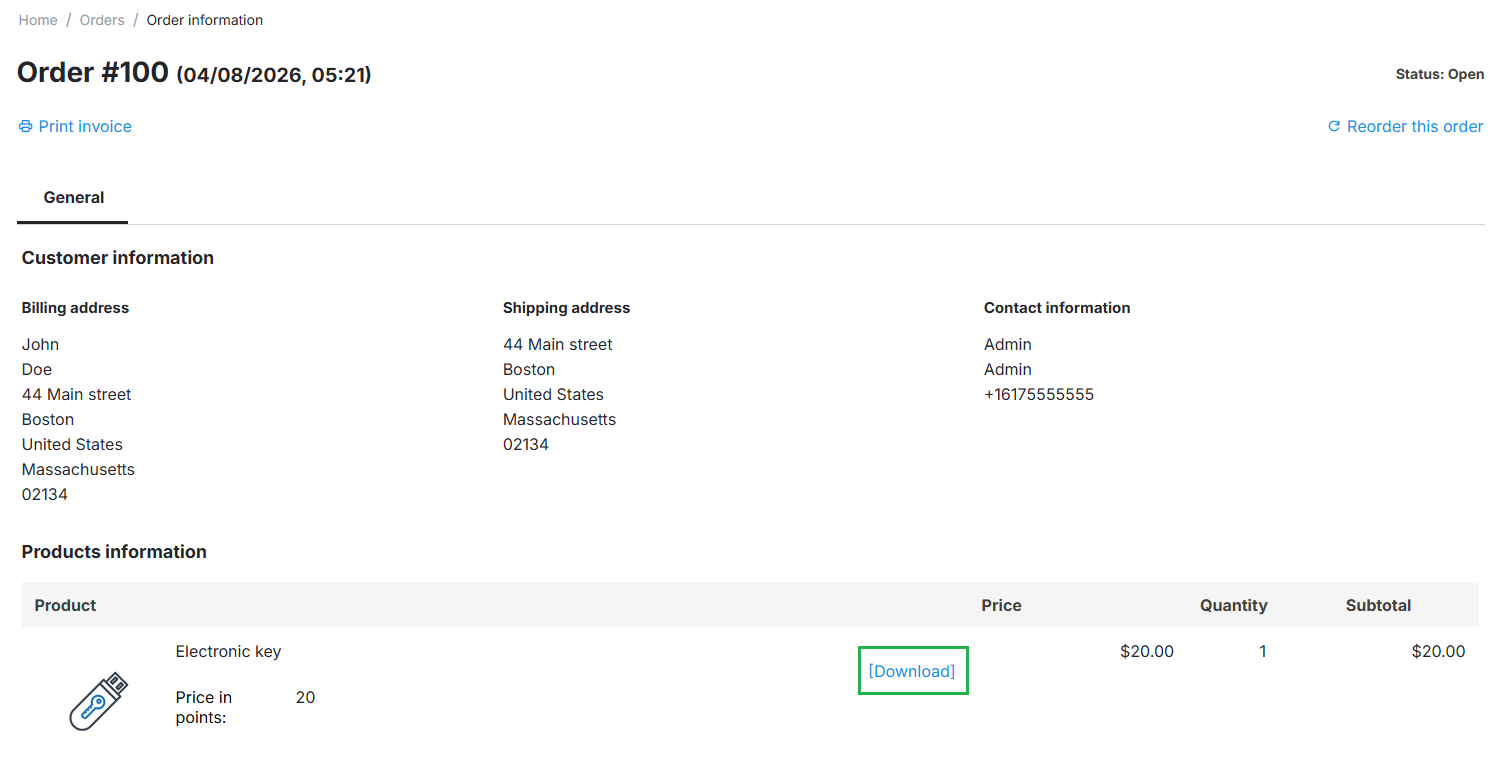The width and height of the screenshot is (1506, 765).
Task: Click the Subtotal column header
Action: [x=1379, y=605]
